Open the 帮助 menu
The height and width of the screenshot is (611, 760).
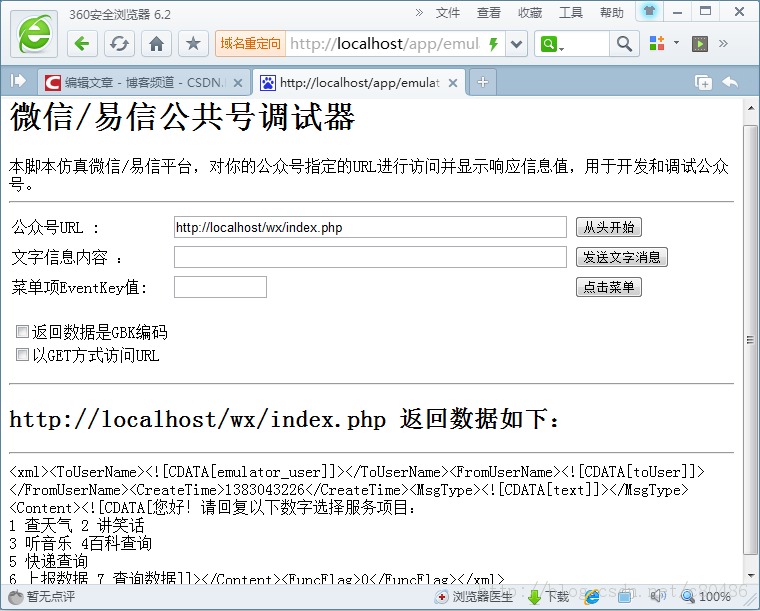(x=612, y=13)
